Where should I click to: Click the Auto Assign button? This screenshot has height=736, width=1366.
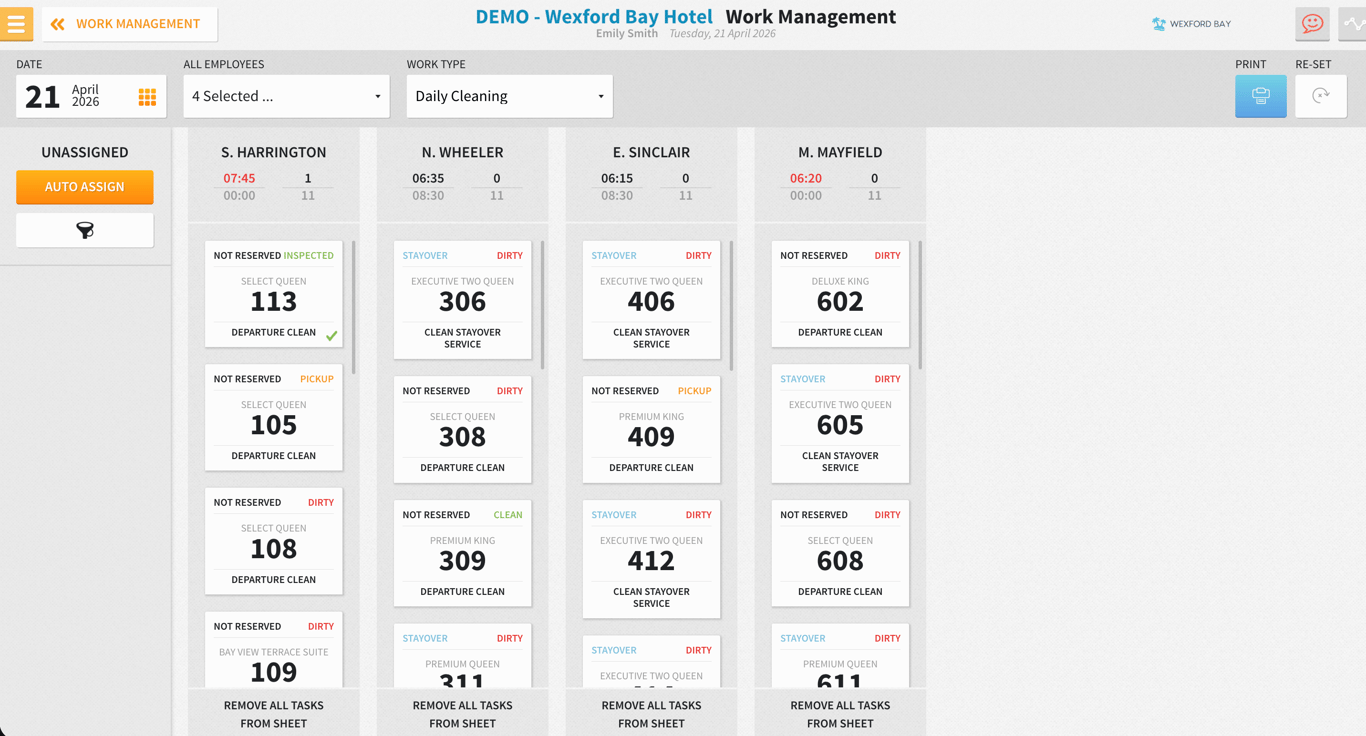pos(85,187)
